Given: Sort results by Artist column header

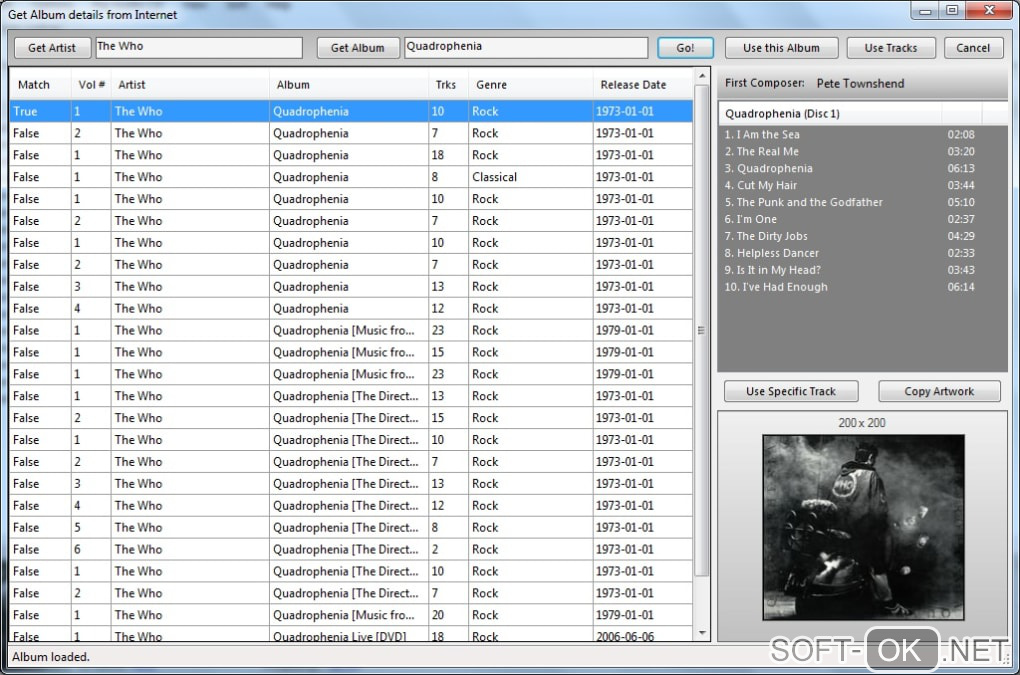Looking at the screenshot, I should [189, 85].
